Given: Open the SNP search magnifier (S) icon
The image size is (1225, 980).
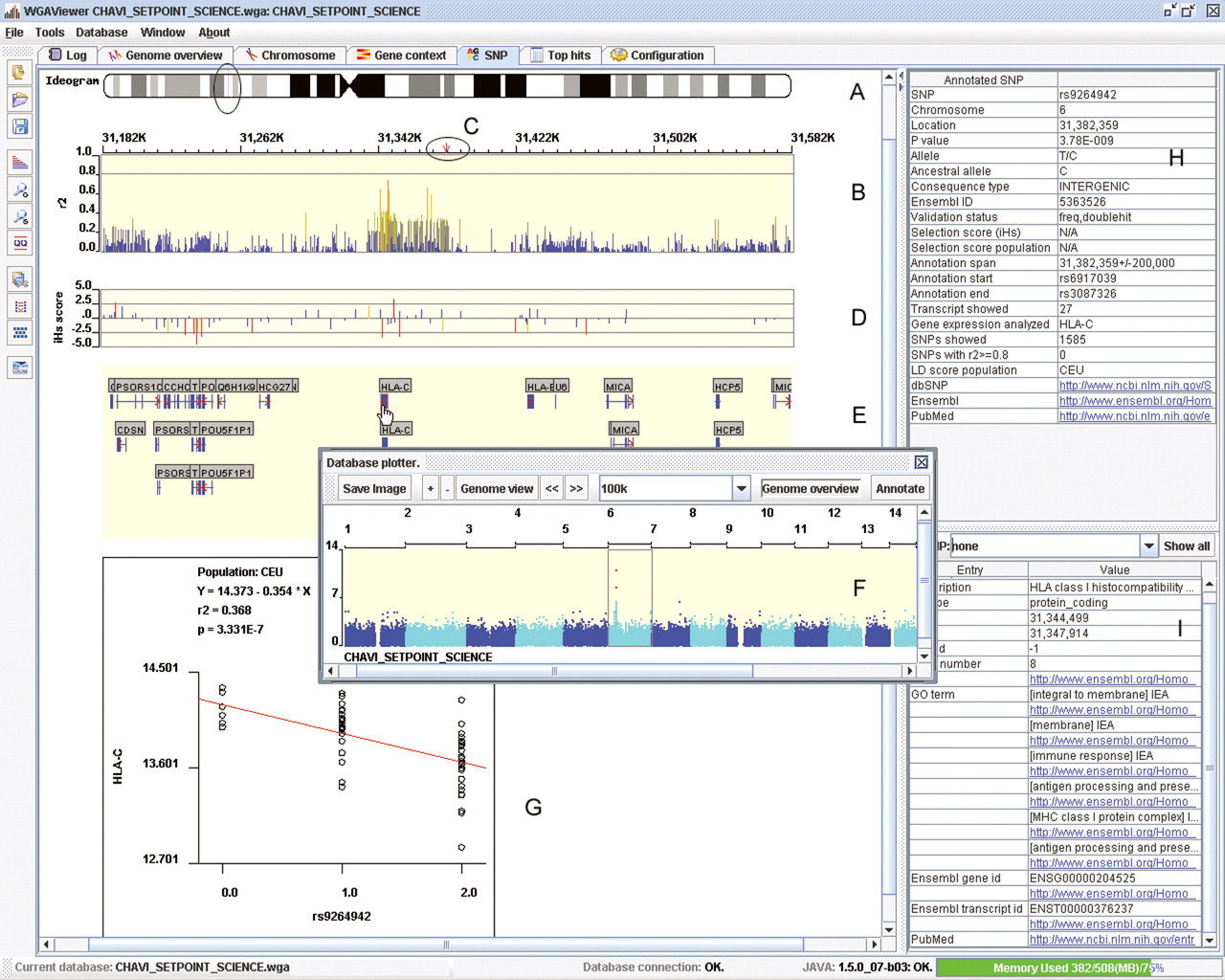Looking at the screenshot, I should tap(20, 216).
